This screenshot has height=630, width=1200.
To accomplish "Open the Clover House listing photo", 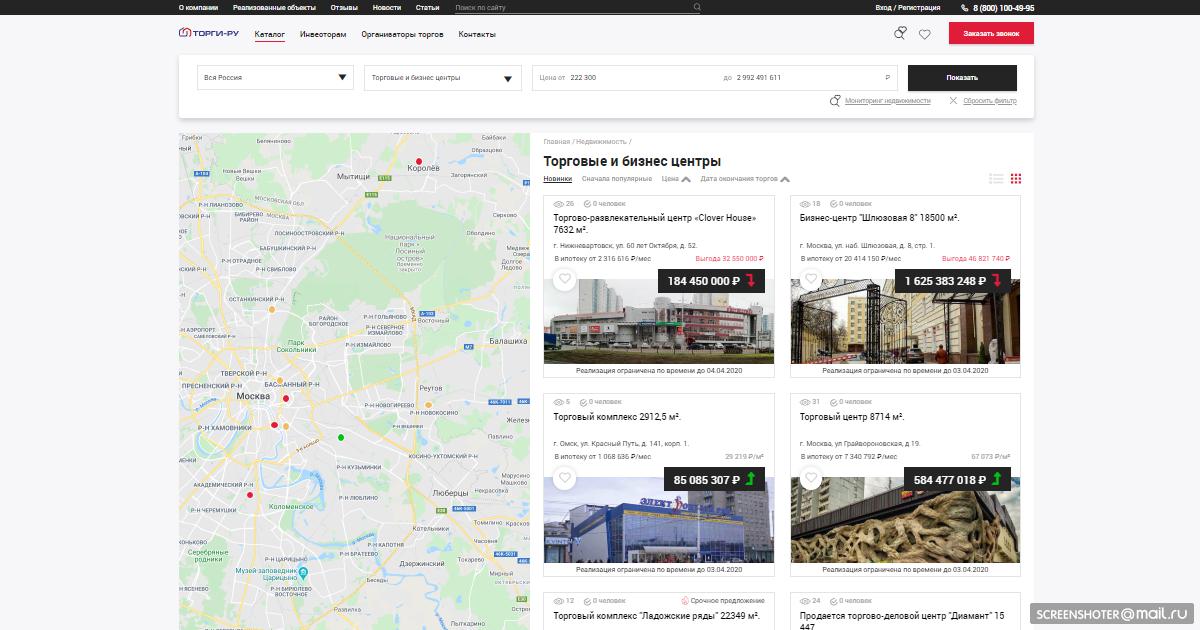I will tap(659, 321).
